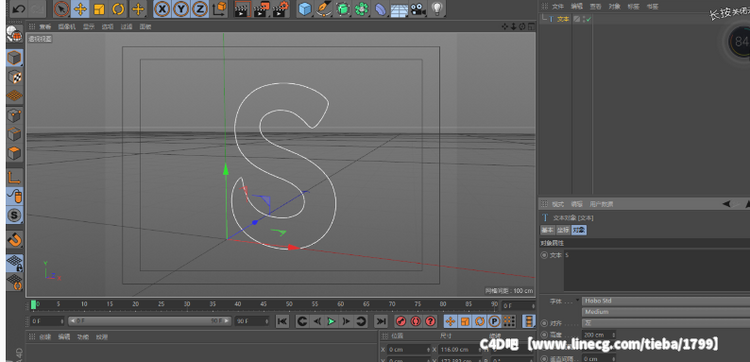Image resolution: width=750 pixels, height=362 pixels.
Task: Select the Workplane mode orange grid icon
Action: pos(14,96)
